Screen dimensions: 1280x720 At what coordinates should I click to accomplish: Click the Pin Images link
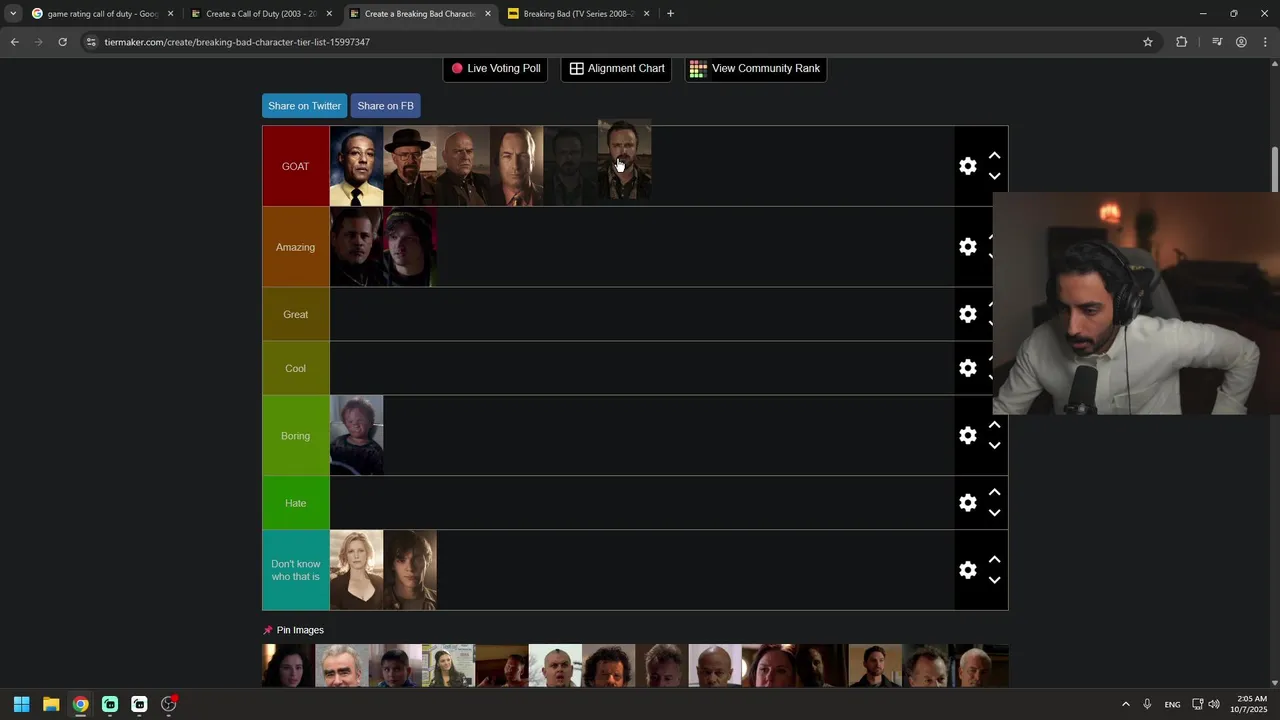300,630
